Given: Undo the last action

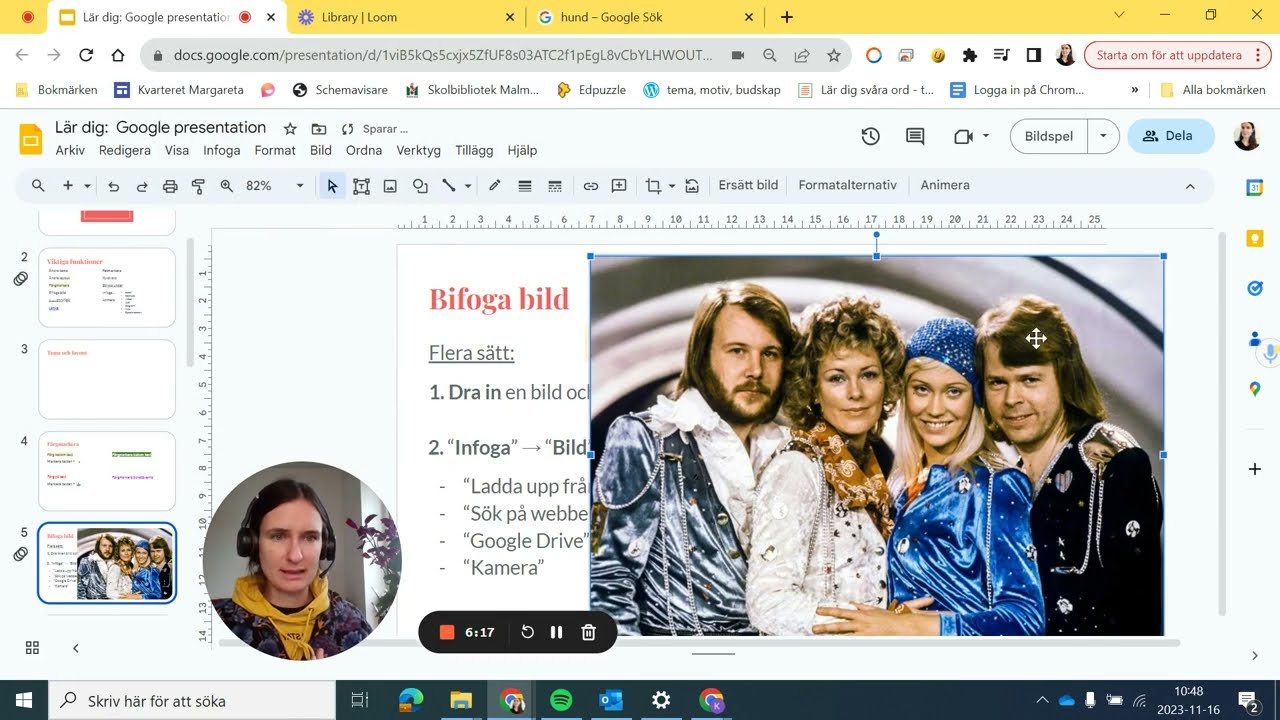Looking at the screenshot, I should [x=113, y=186].
